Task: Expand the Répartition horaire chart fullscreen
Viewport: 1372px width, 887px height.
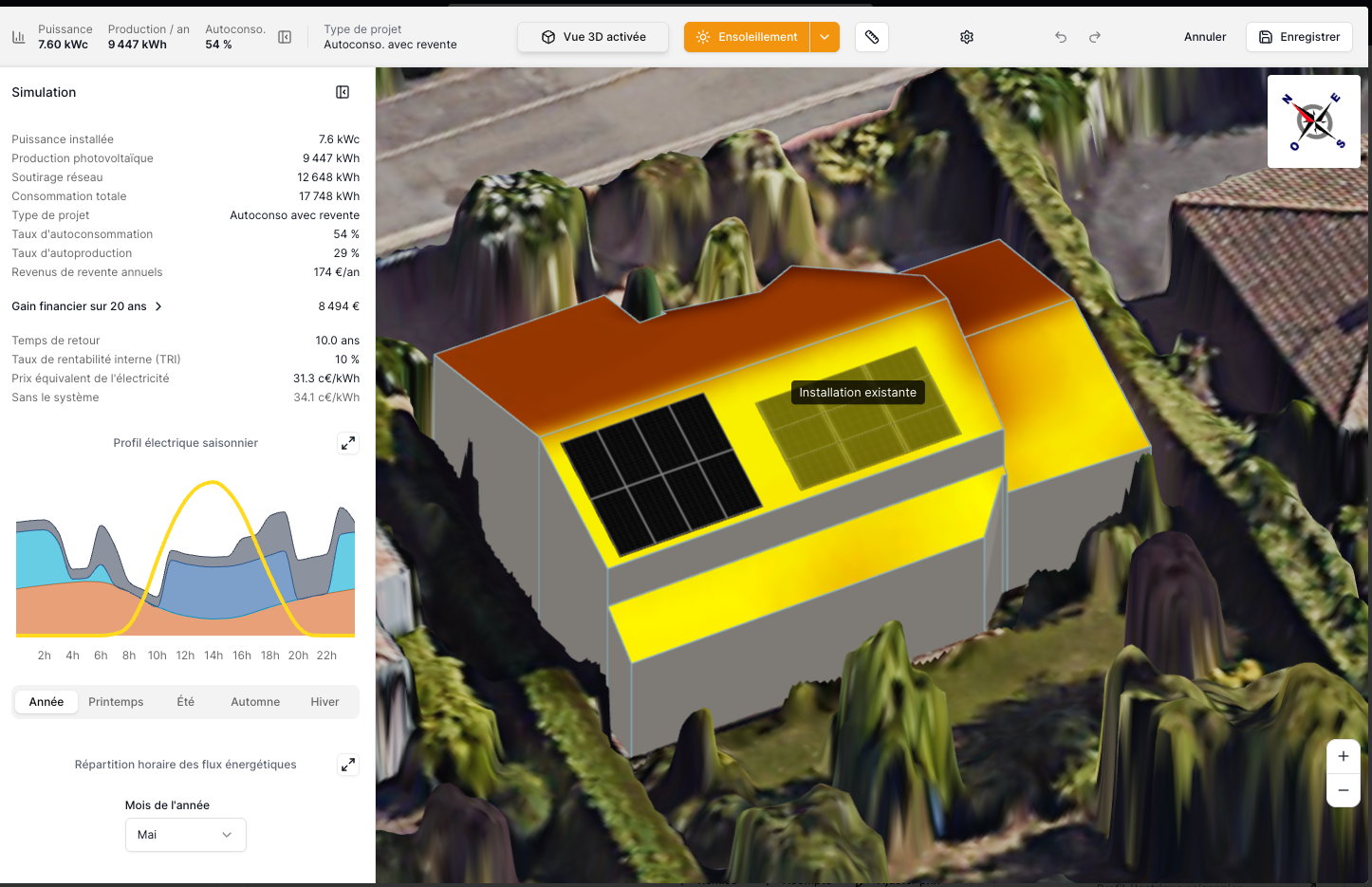Action: point(348,765)
